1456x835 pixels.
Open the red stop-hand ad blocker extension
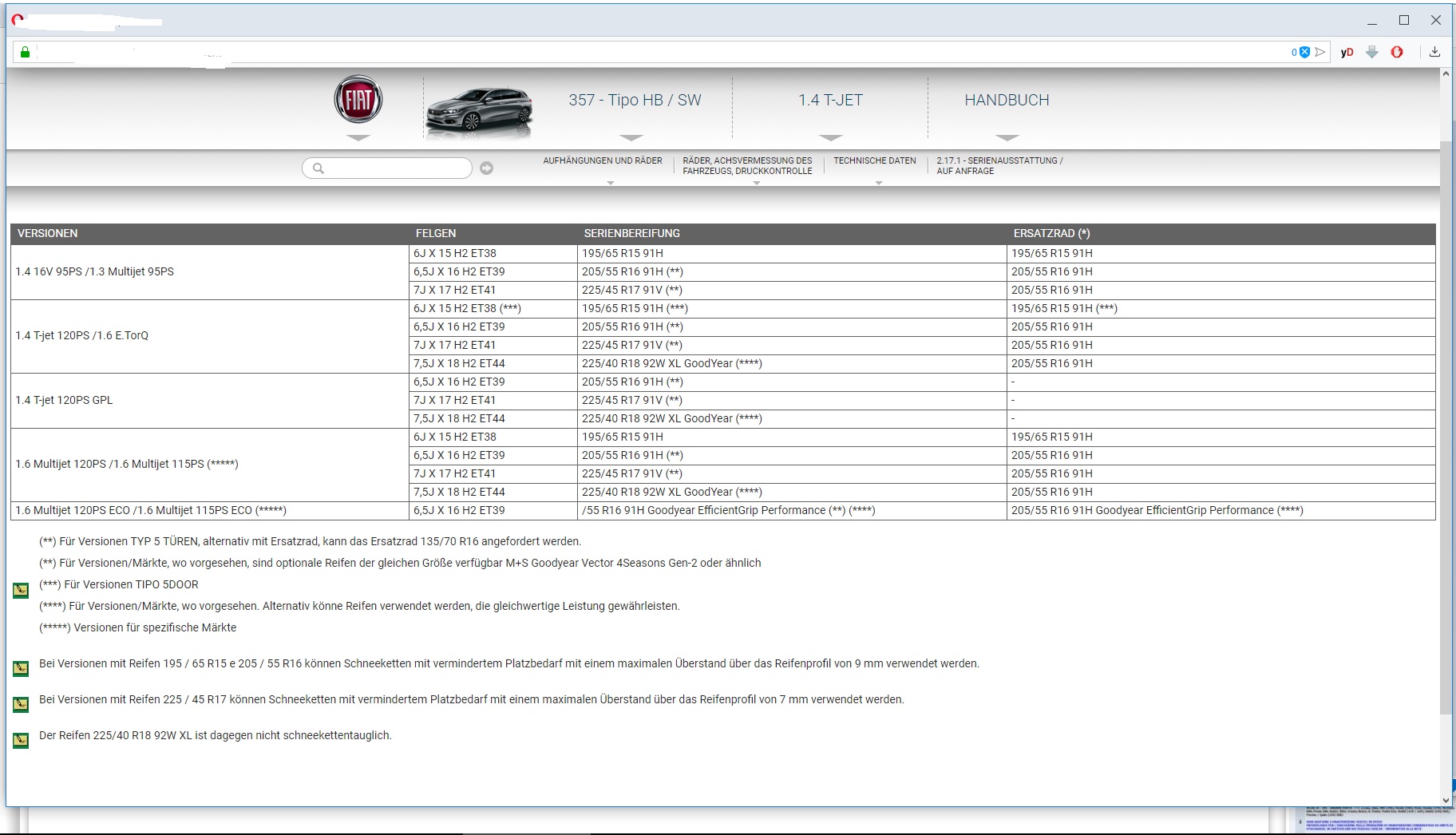(x=1396, y=53)
